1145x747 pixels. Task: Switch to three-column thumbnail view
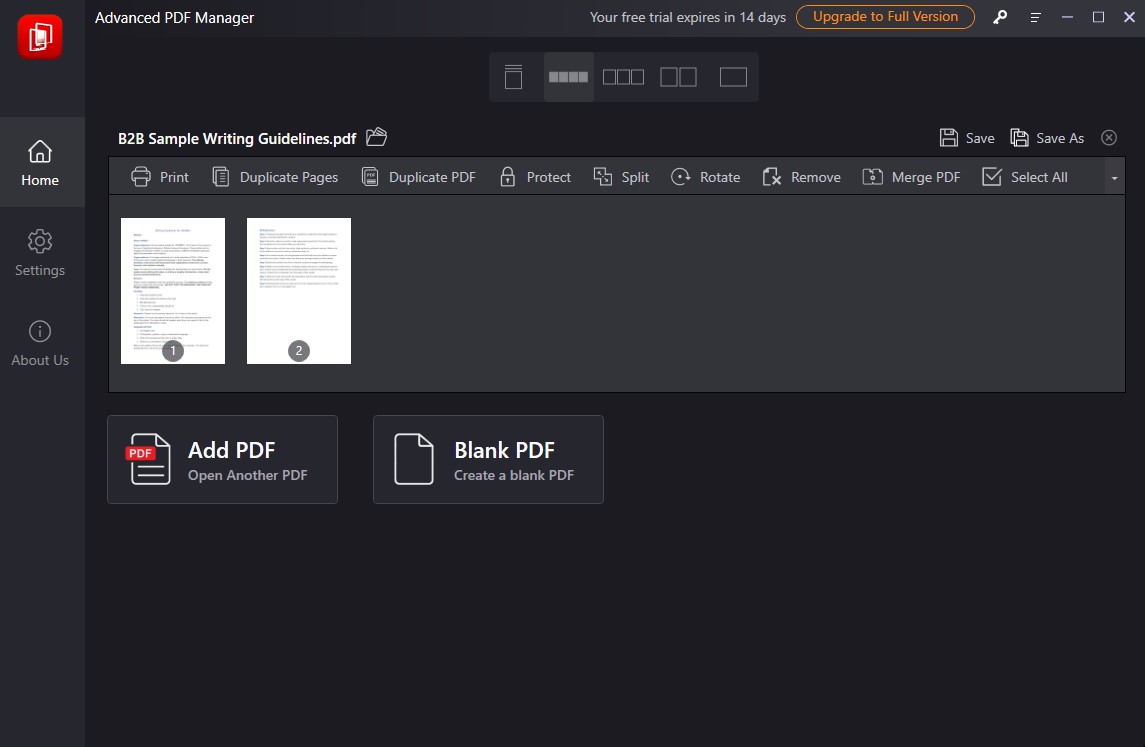tap(623, 77)
